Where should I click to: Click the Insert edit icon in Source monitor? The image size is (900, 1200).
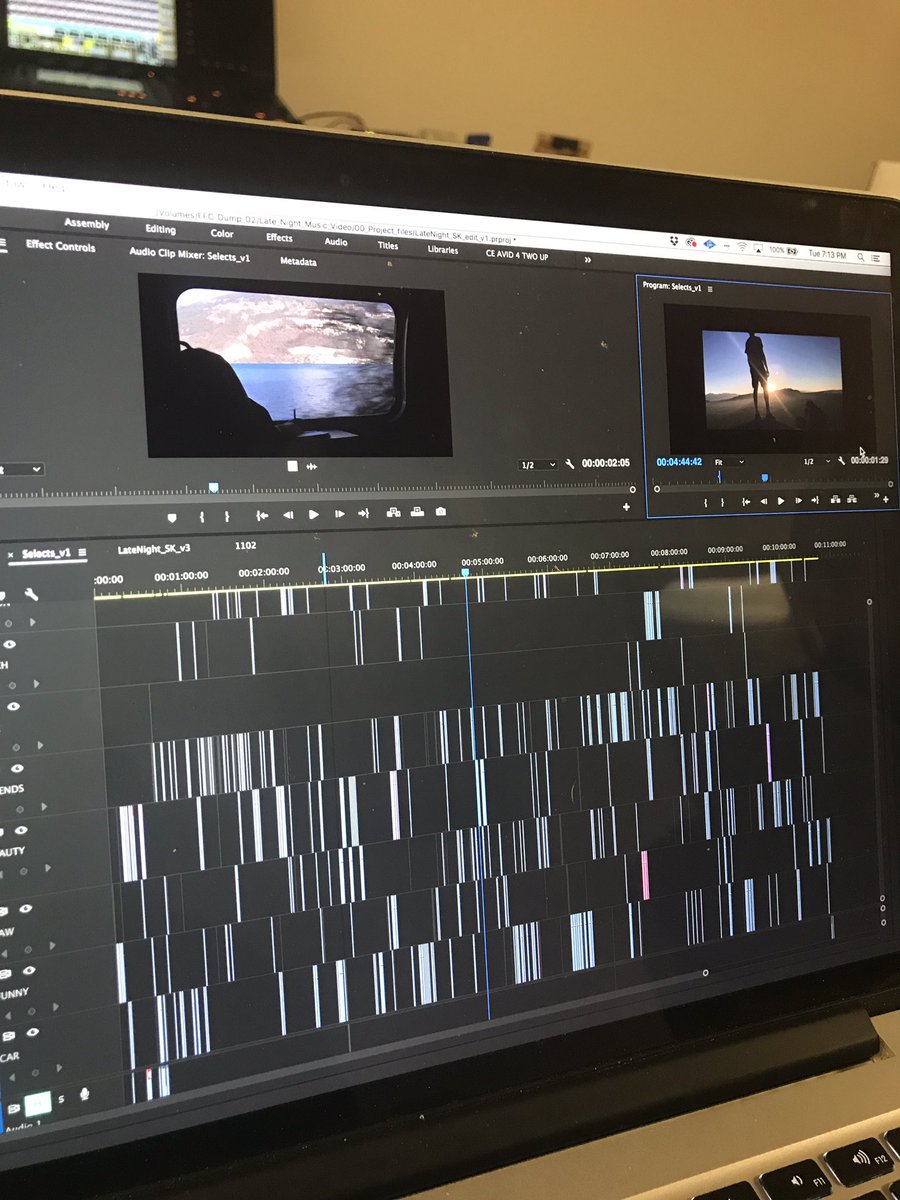pos(392,512)
